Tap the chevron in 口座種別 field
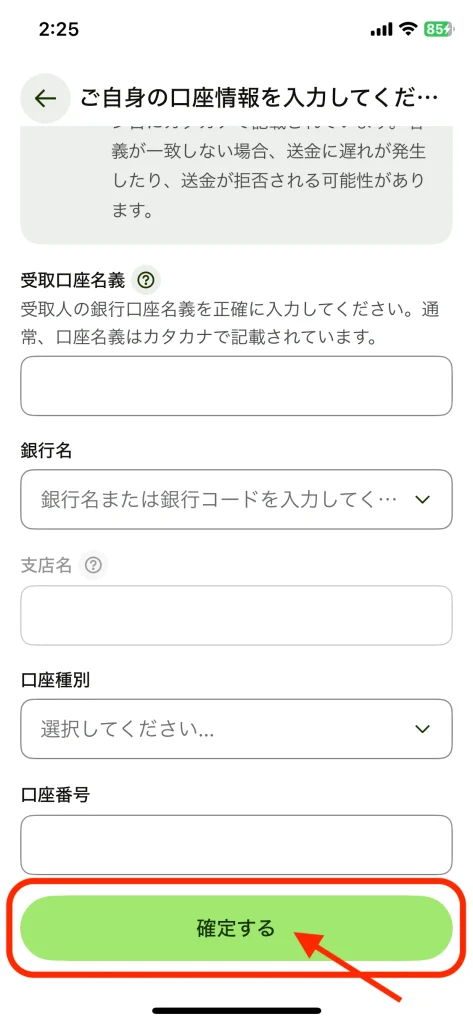Viewport: 473px width, 1024px height. (x=423, y=729)
